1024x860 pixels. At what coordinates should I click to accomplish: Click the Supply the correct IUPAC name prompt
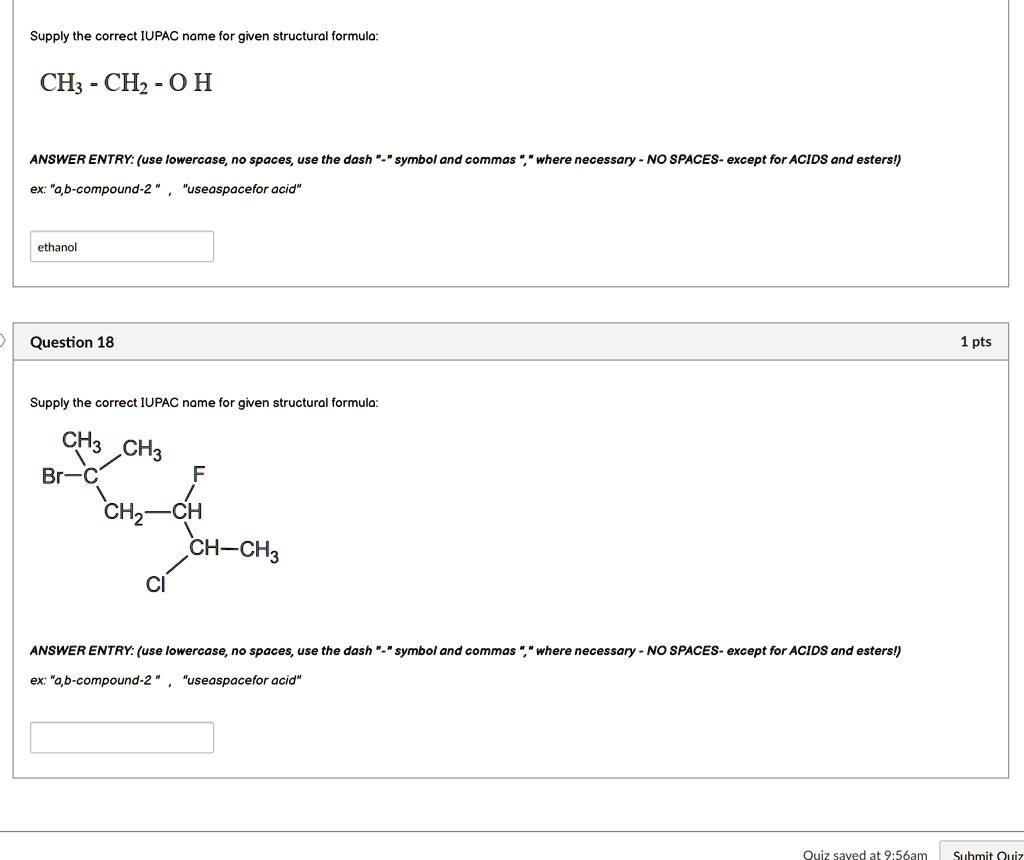click(203, 36)
